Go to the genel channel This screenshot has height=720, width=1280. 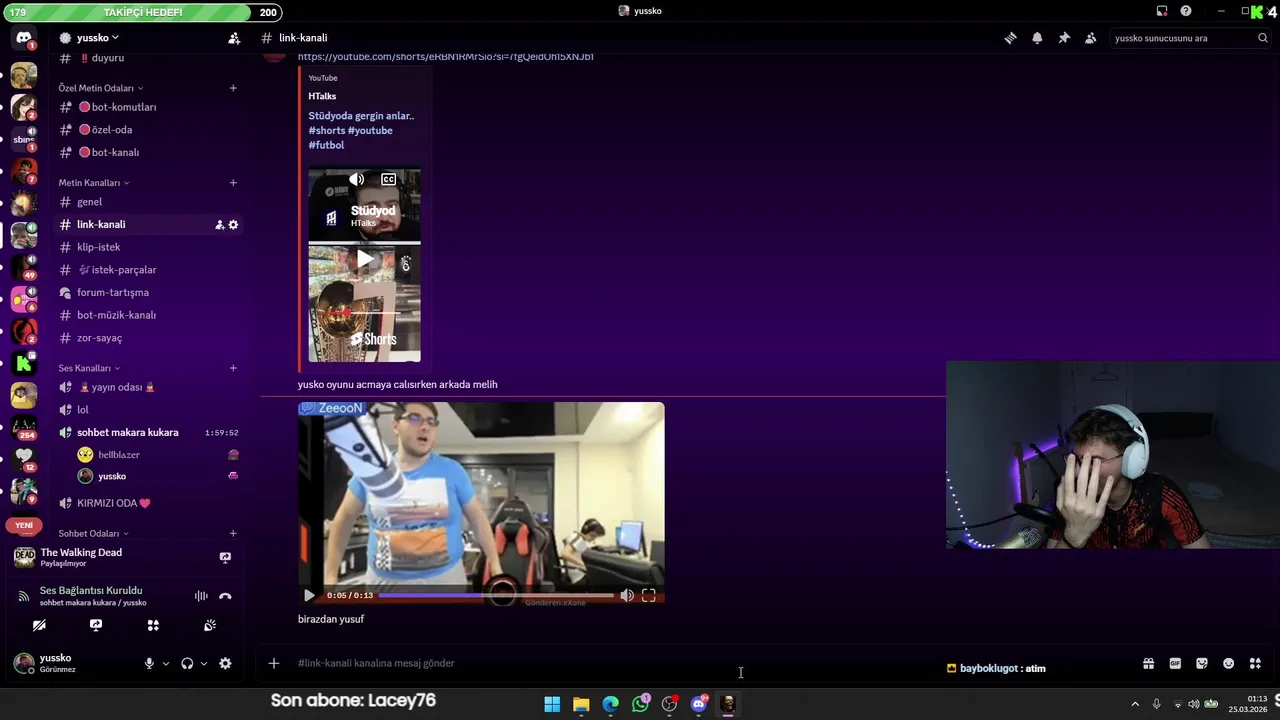[x=148, y=202]
